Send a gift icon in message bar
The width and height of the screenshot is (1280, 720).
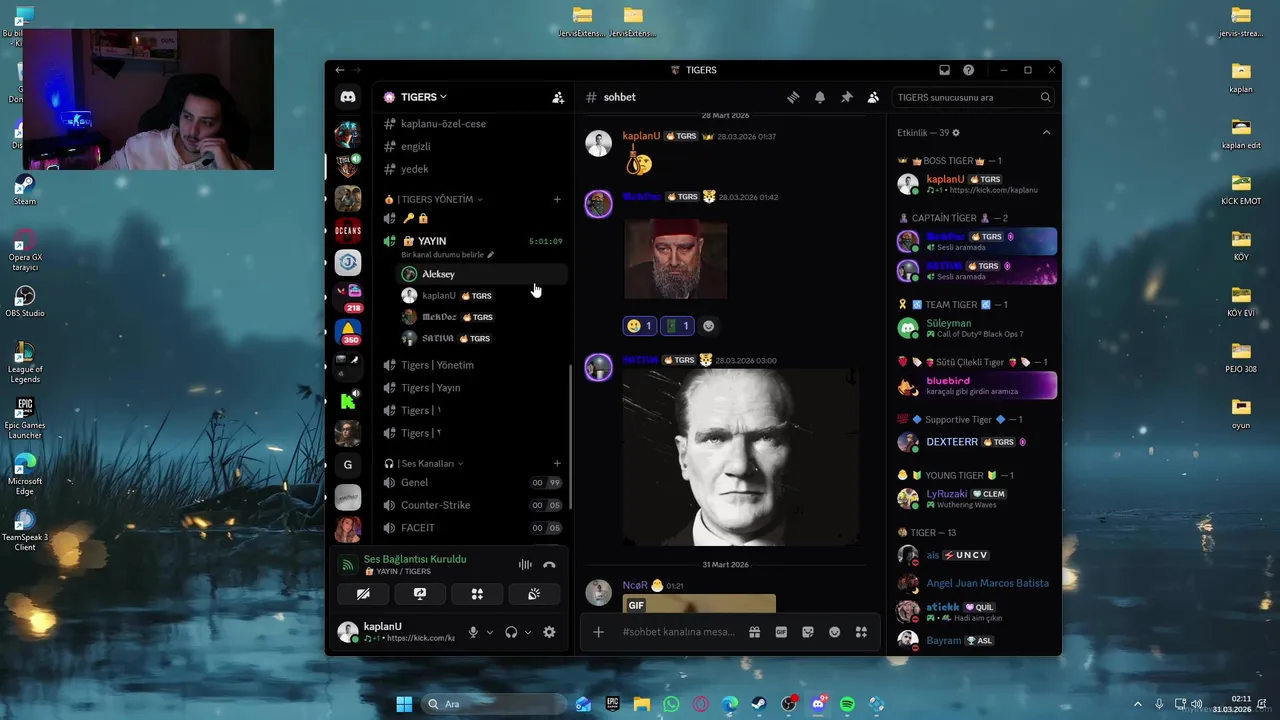pos(754,632)
